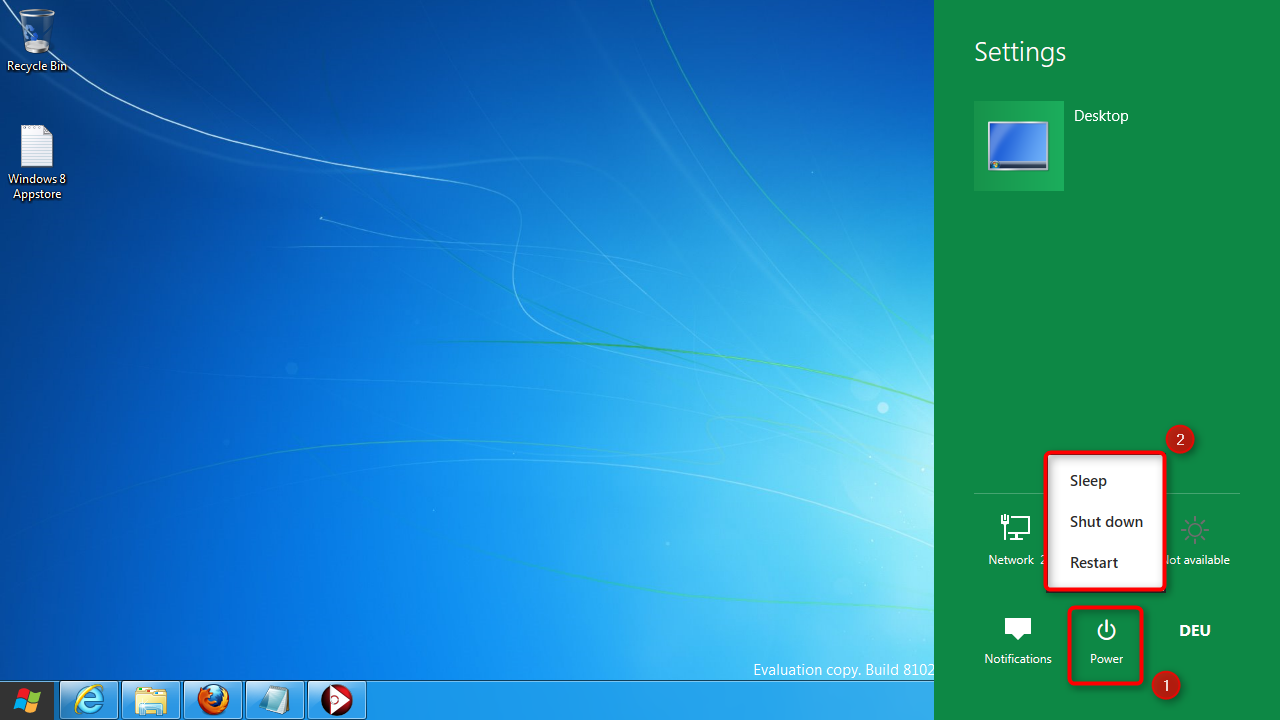Select the DEU keyboard layout indicator
The height and width of the screenshot is (720, 1280).
point(1194,630)
